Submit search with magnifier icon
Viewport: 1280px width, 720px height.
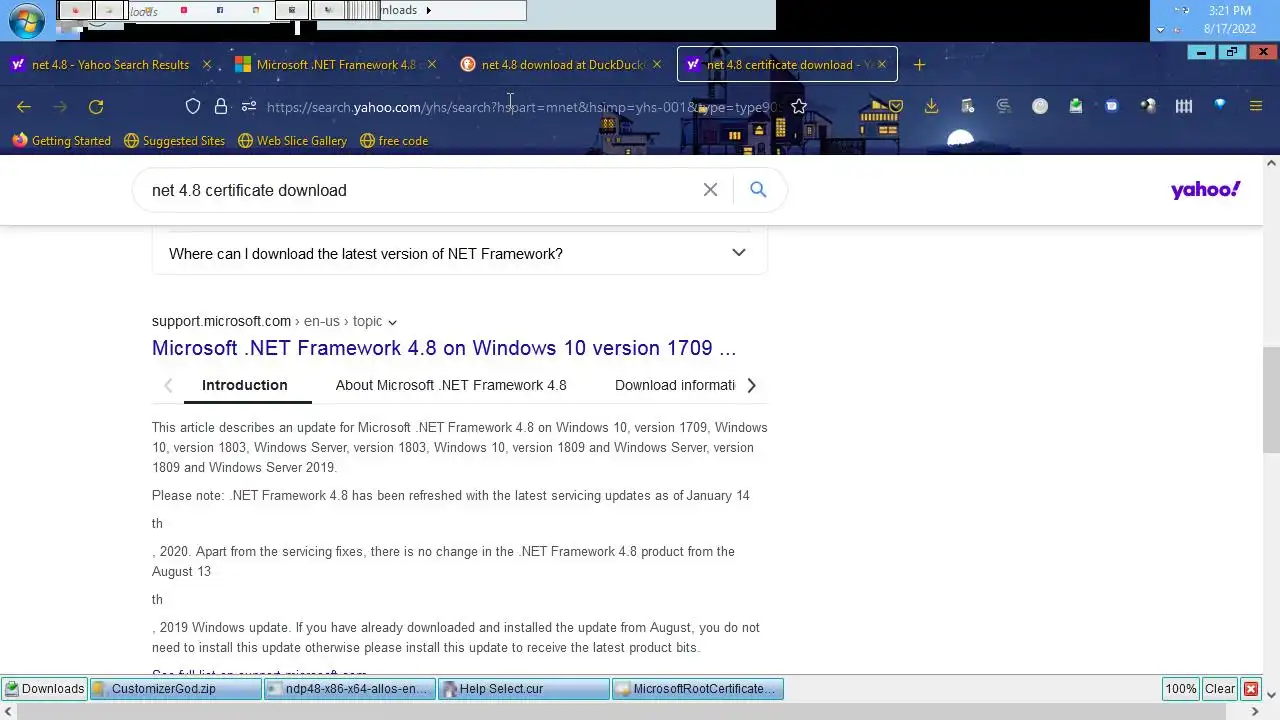(x=758, y=190)
